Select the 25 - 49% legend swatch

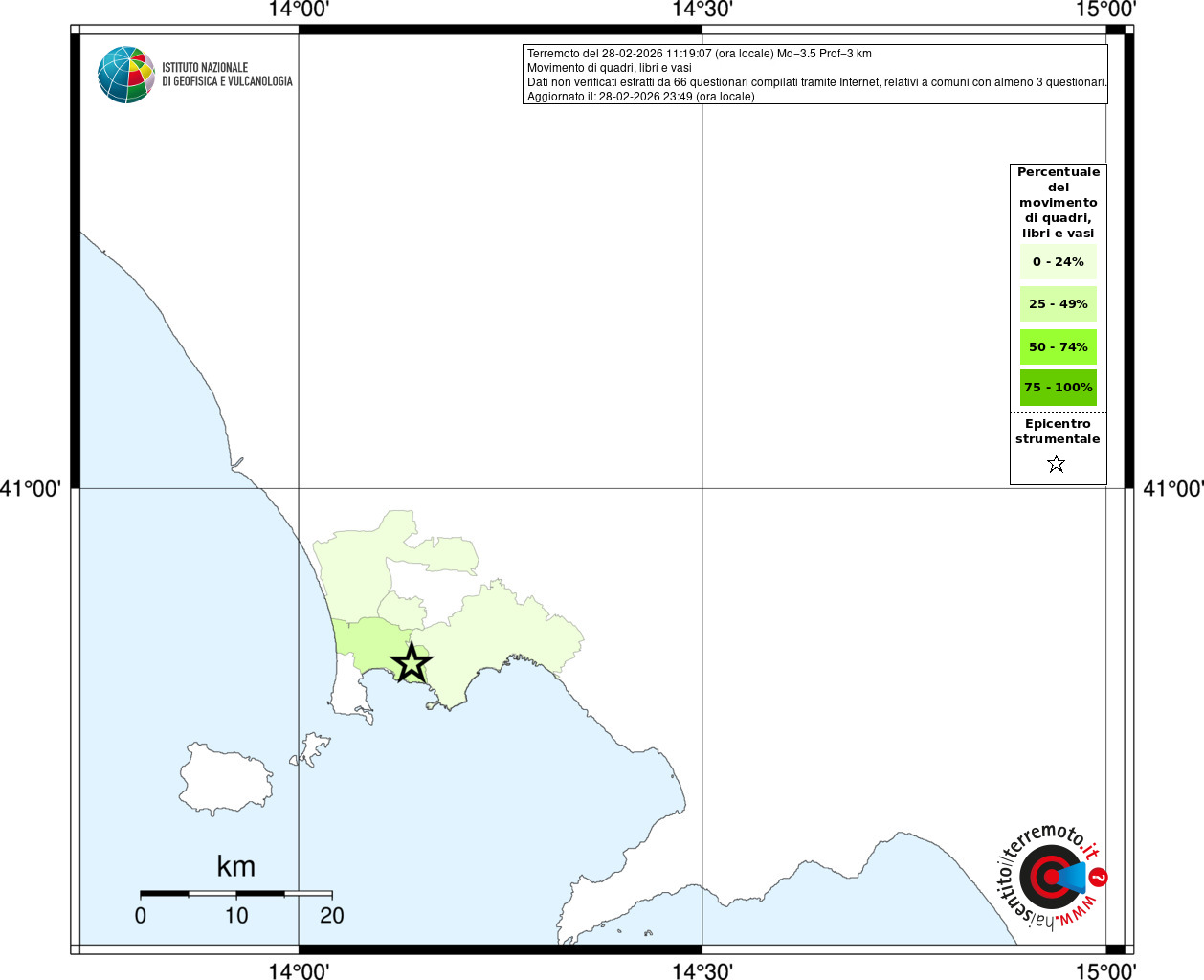[x=1059, y=304]
